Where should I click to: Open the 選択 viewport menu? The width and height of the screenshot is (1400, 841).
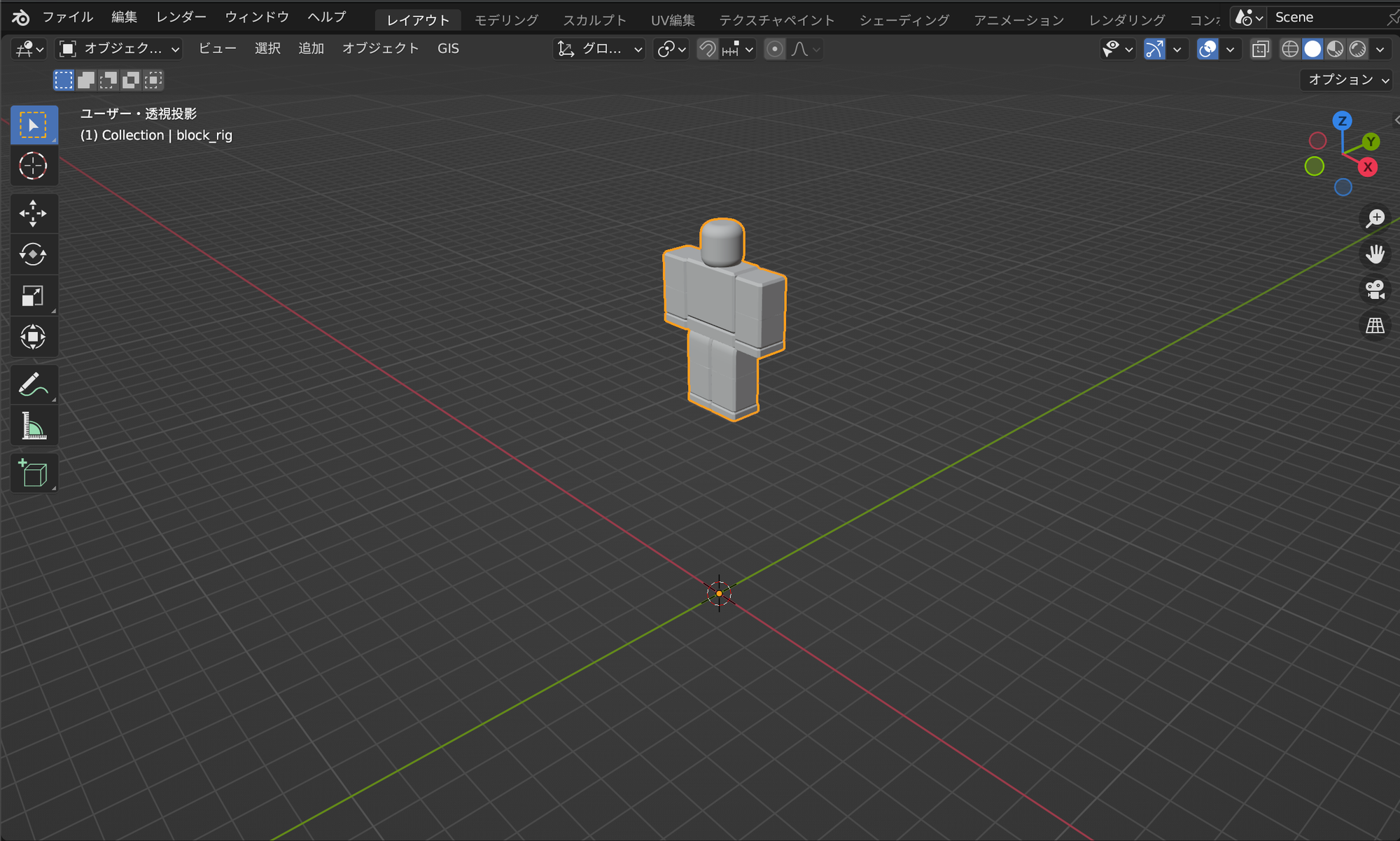(267, 49)
